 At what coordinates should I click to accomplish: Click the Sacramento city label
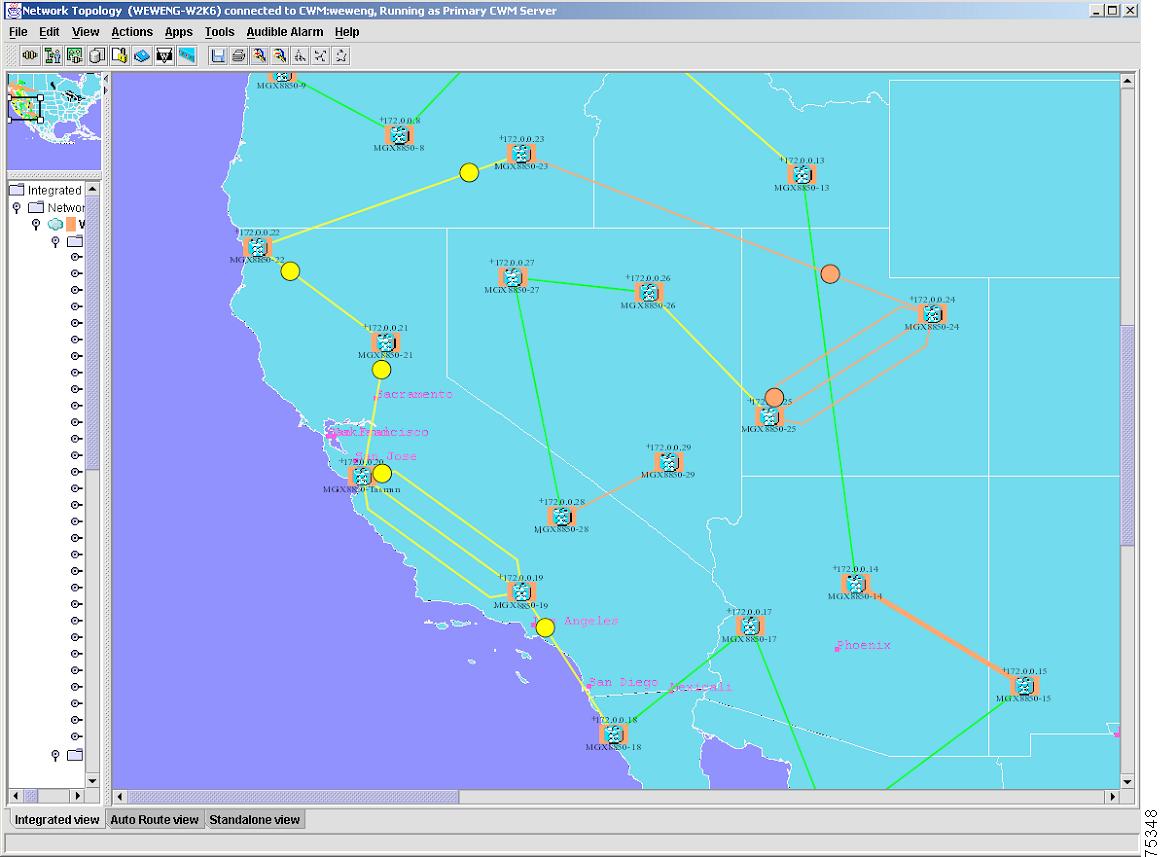coord(415,394)
